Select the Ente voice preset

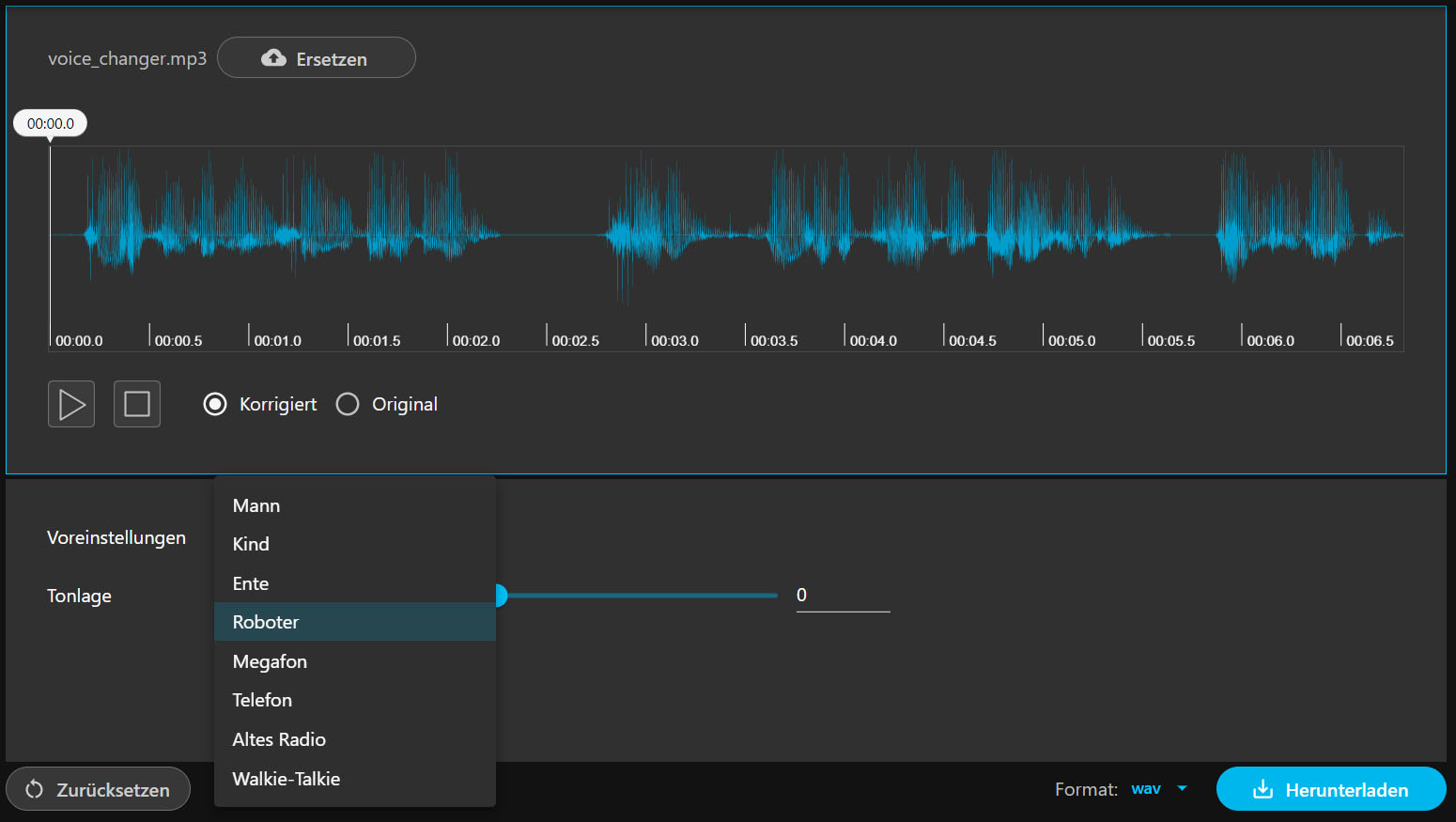click(251, 583)
